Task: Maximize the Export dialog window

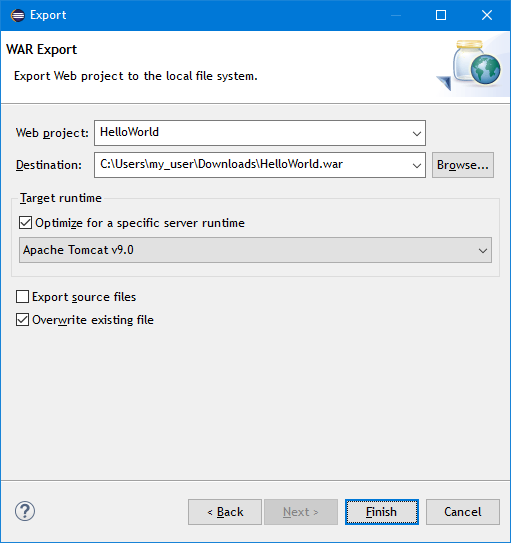Action: click(441, 15)
